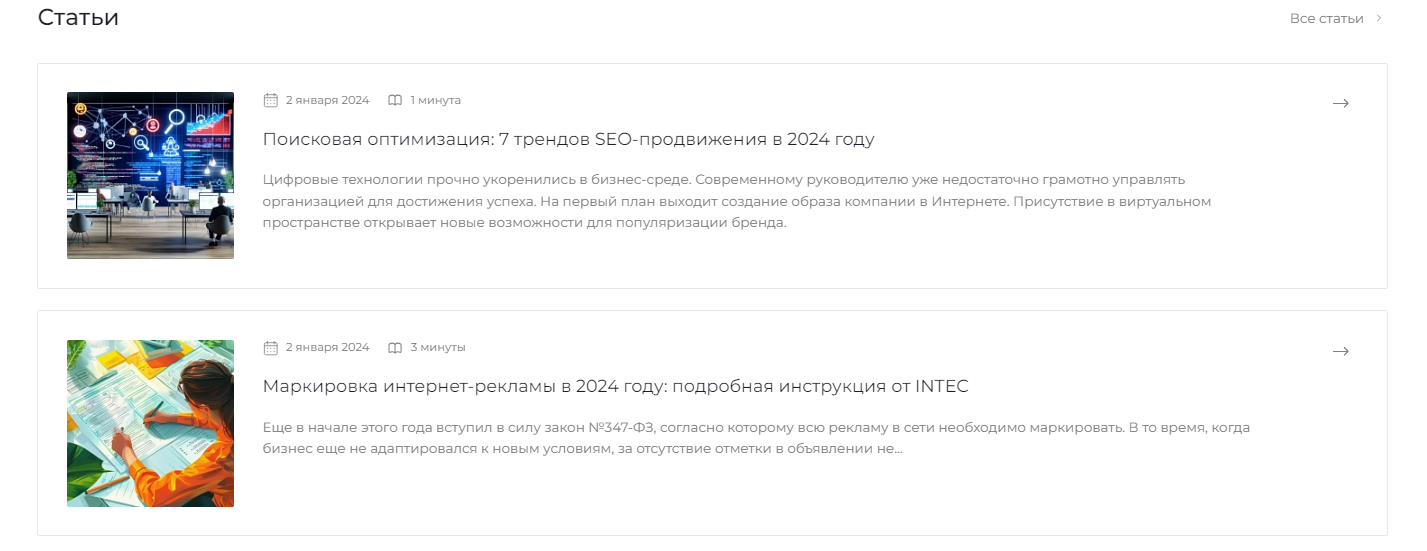This screenshot has height=551, width=1427.
Task: Click the 'Статьи' section heading
Action: (78, 17)
